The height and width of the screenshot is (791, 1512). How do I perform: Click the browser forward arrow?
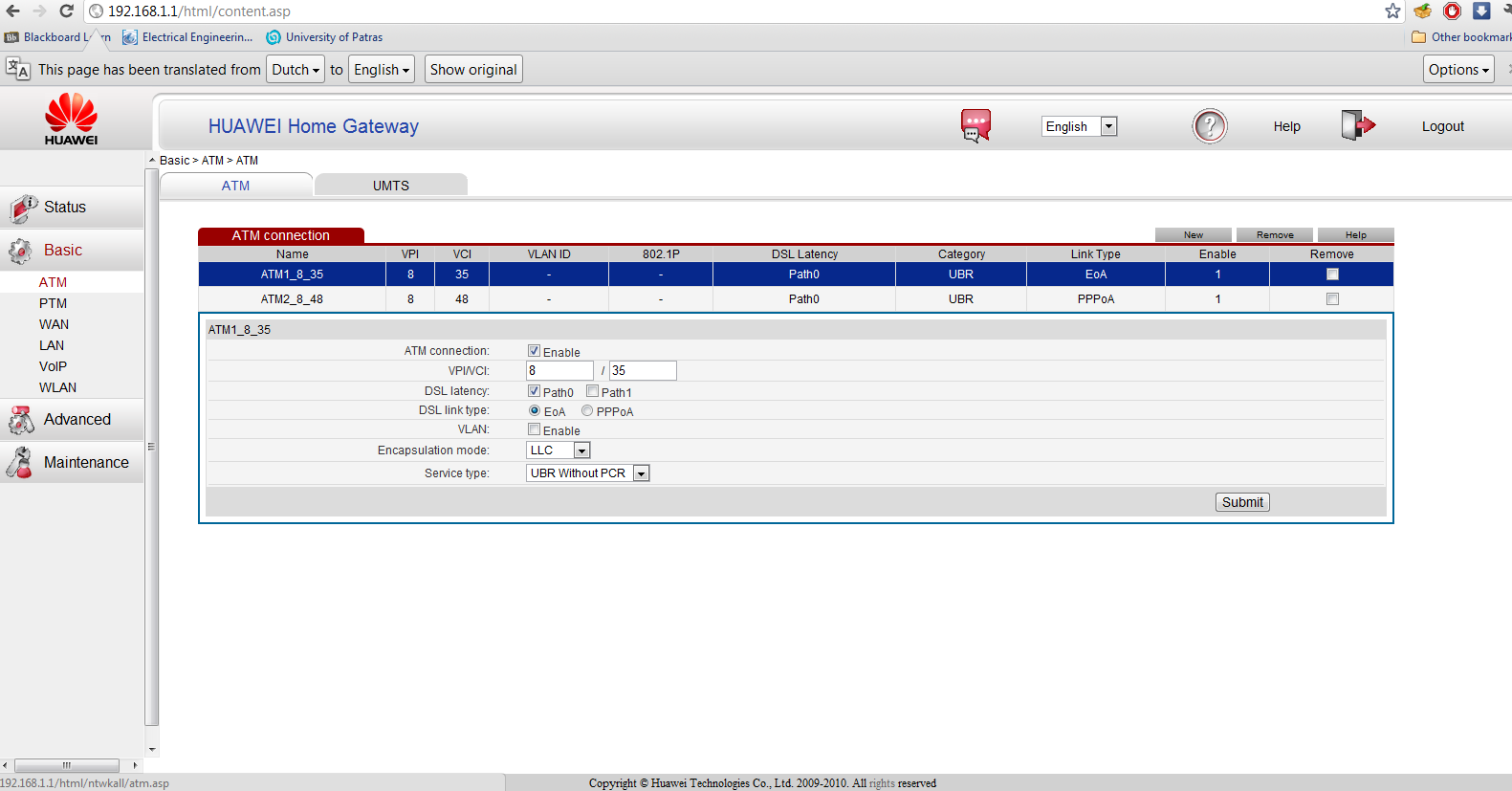(39, 11)
